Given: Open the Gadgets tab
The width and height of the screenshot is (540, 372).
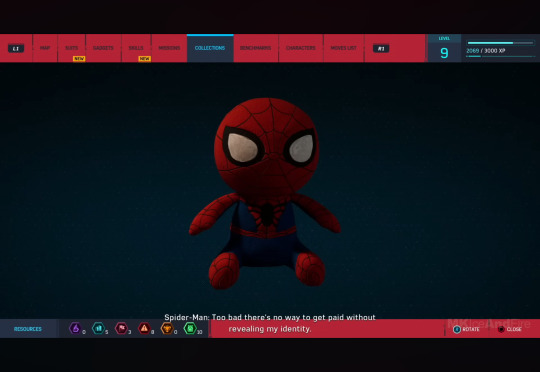Looking at the screenshot, I should point(103,48).
